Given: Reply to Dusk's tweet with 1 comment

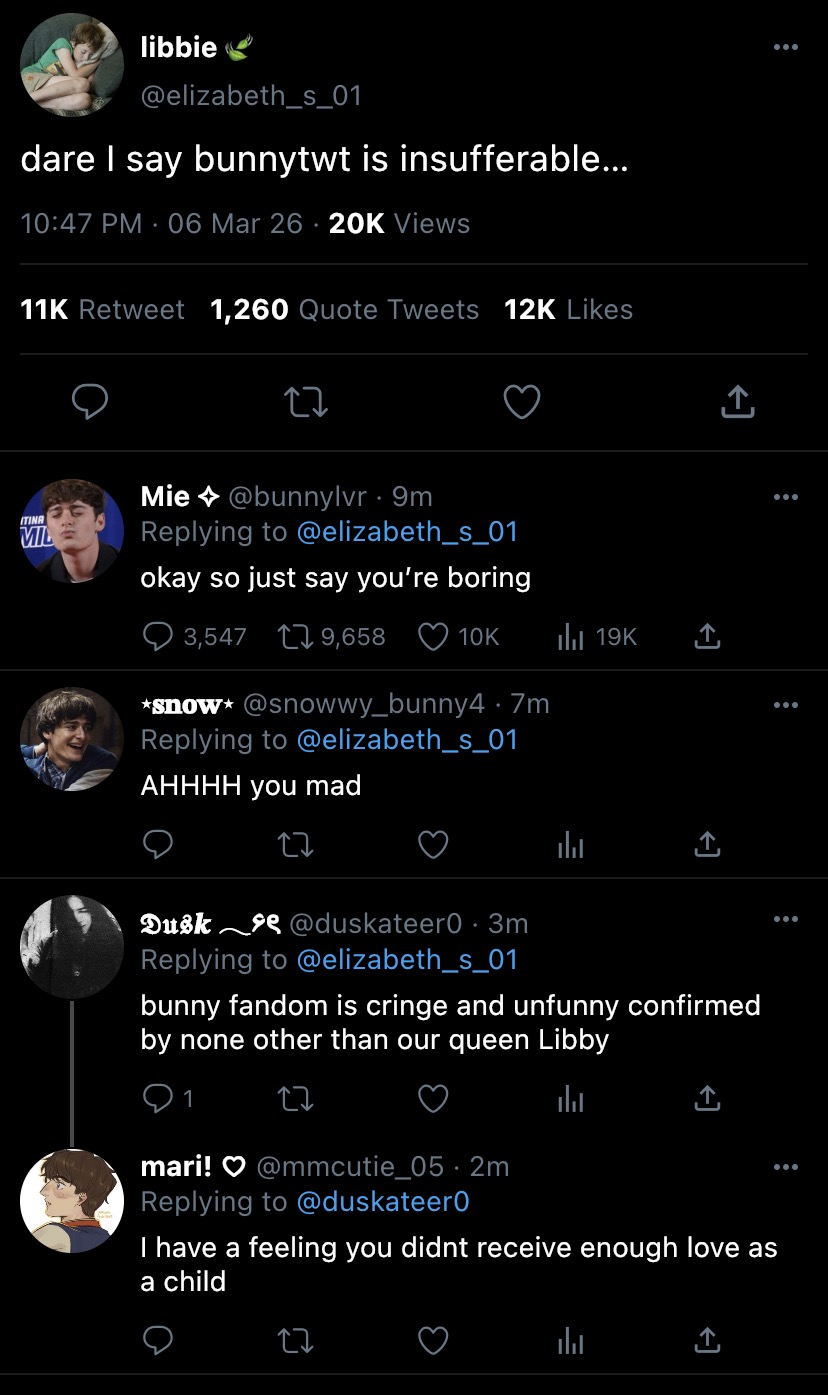Looking at the screenshot, I should click(x=158, y=1099).
